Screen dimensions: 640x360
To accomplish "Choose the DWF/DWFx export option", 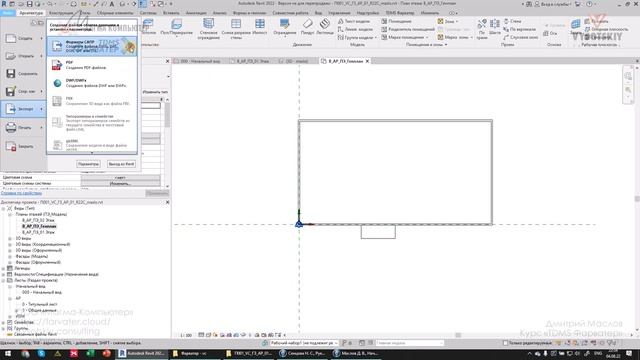I will [x=92, y=83].
